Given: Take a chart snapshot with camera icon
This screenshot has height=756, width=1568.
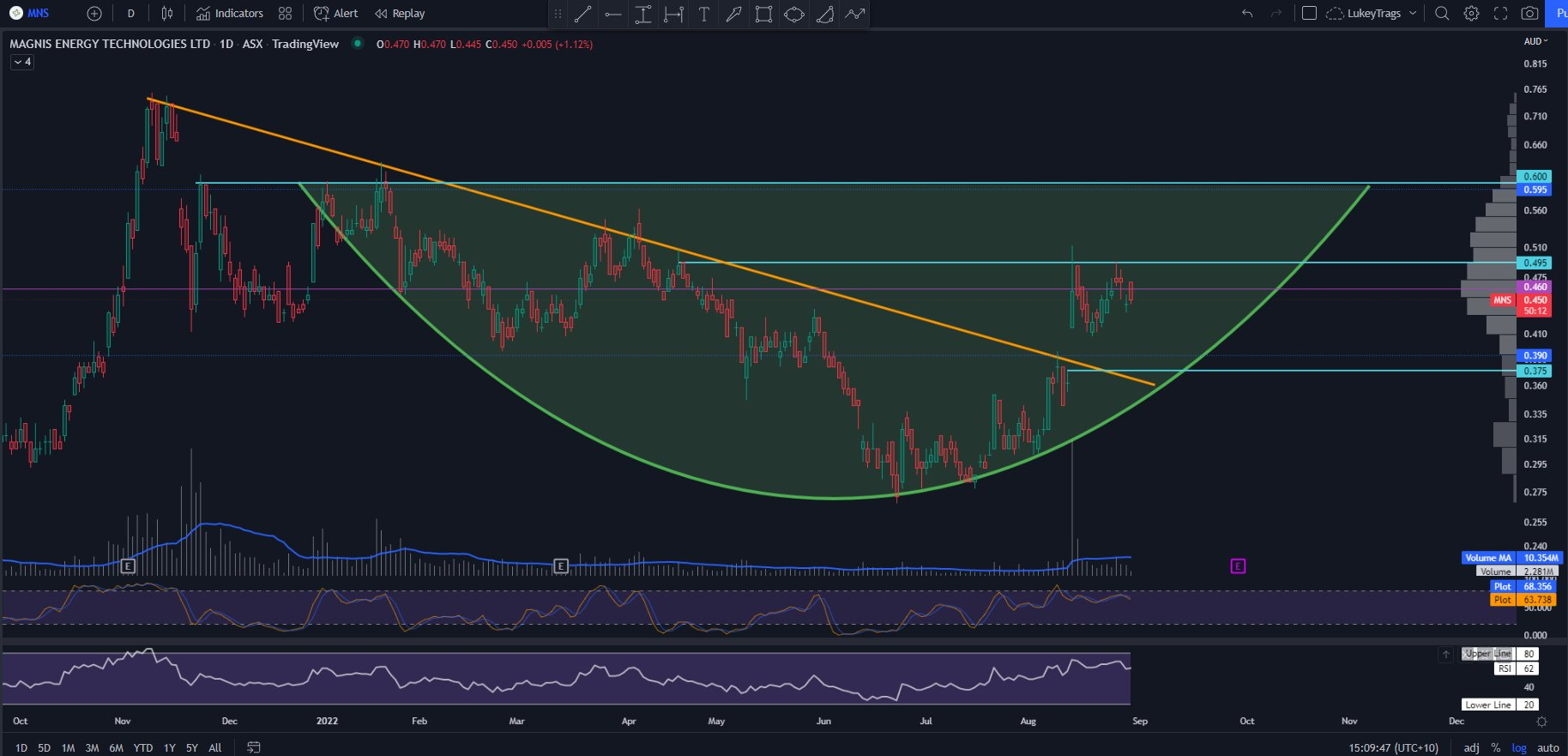Looking at the screenshot, I should click(x=1529, y=14).
